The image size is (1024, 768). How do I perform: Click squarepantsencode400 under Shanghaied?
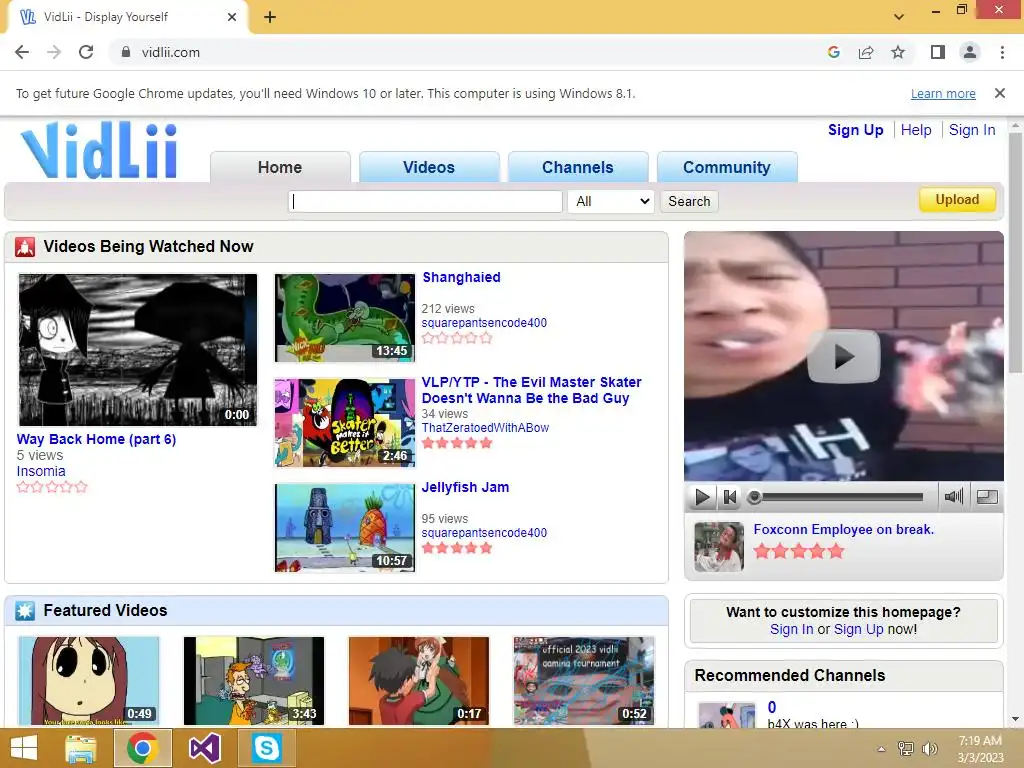[484, 323]
